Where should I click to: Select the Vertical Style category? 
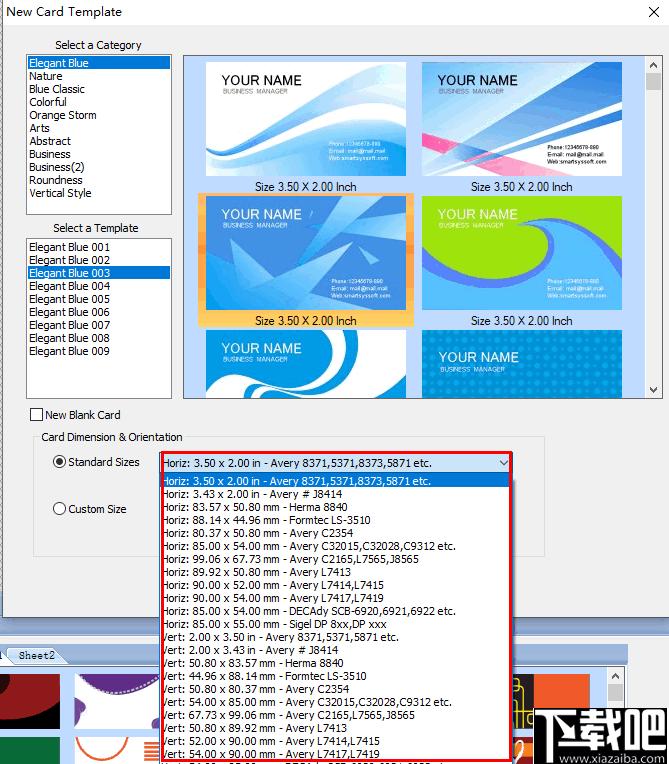60,193
